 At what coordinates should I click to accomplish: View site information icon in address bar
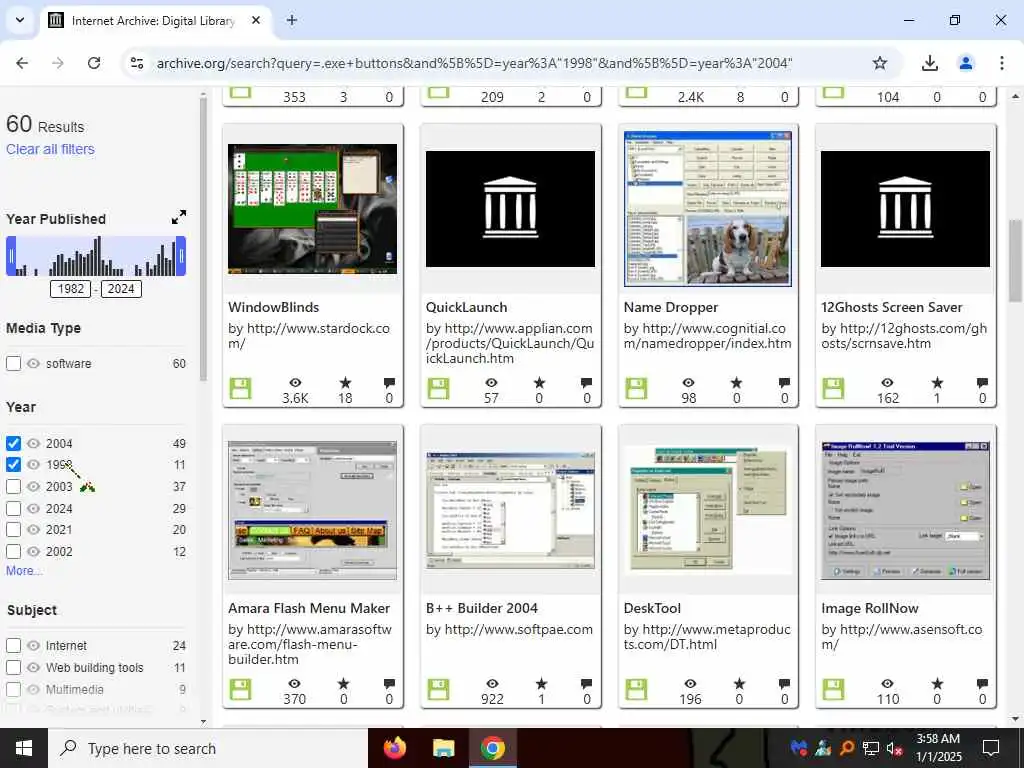(137, 63)
